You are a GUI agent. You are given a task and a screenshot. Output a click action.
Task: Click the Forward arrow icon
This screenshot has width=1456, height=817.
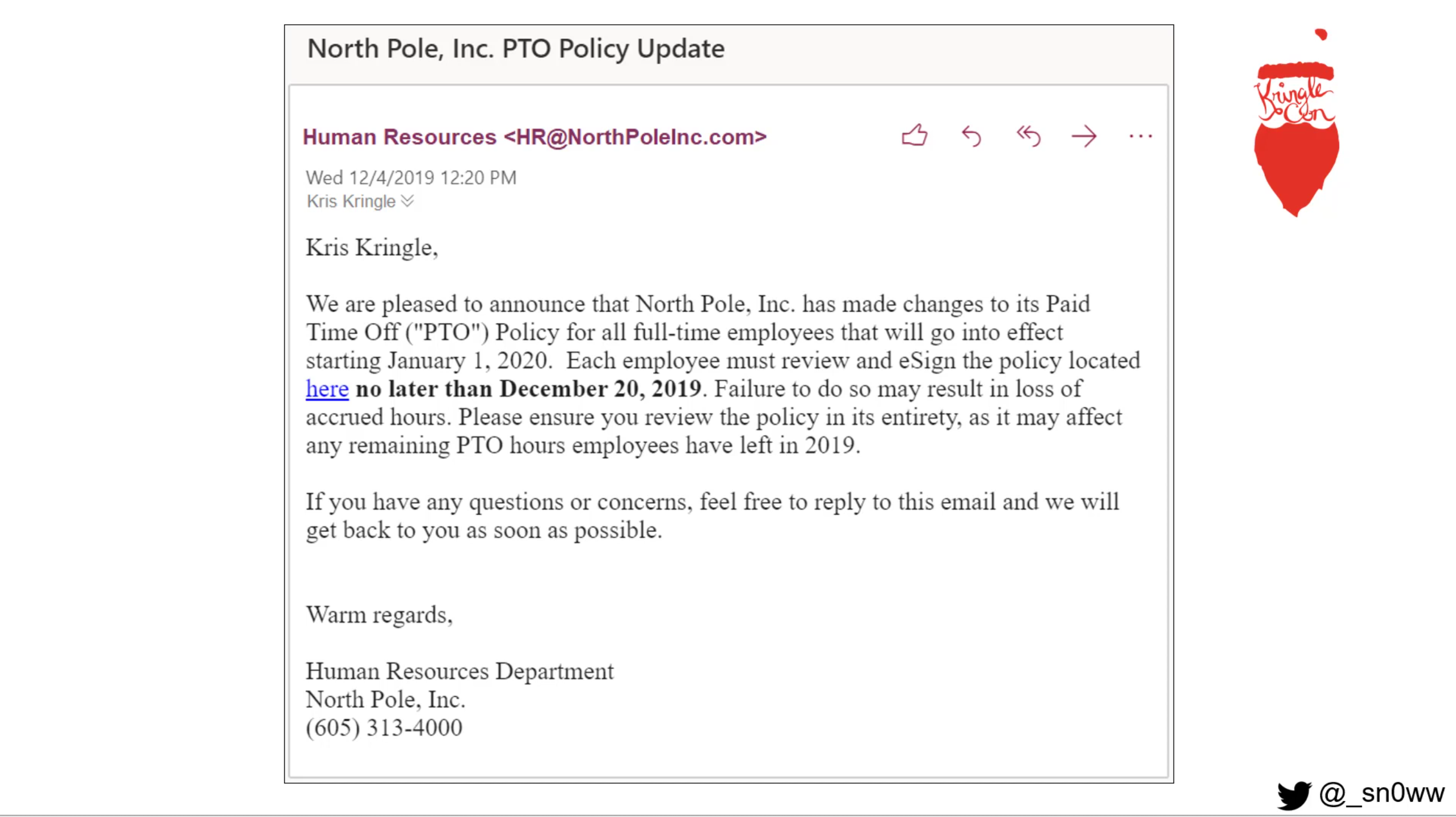1084,136
